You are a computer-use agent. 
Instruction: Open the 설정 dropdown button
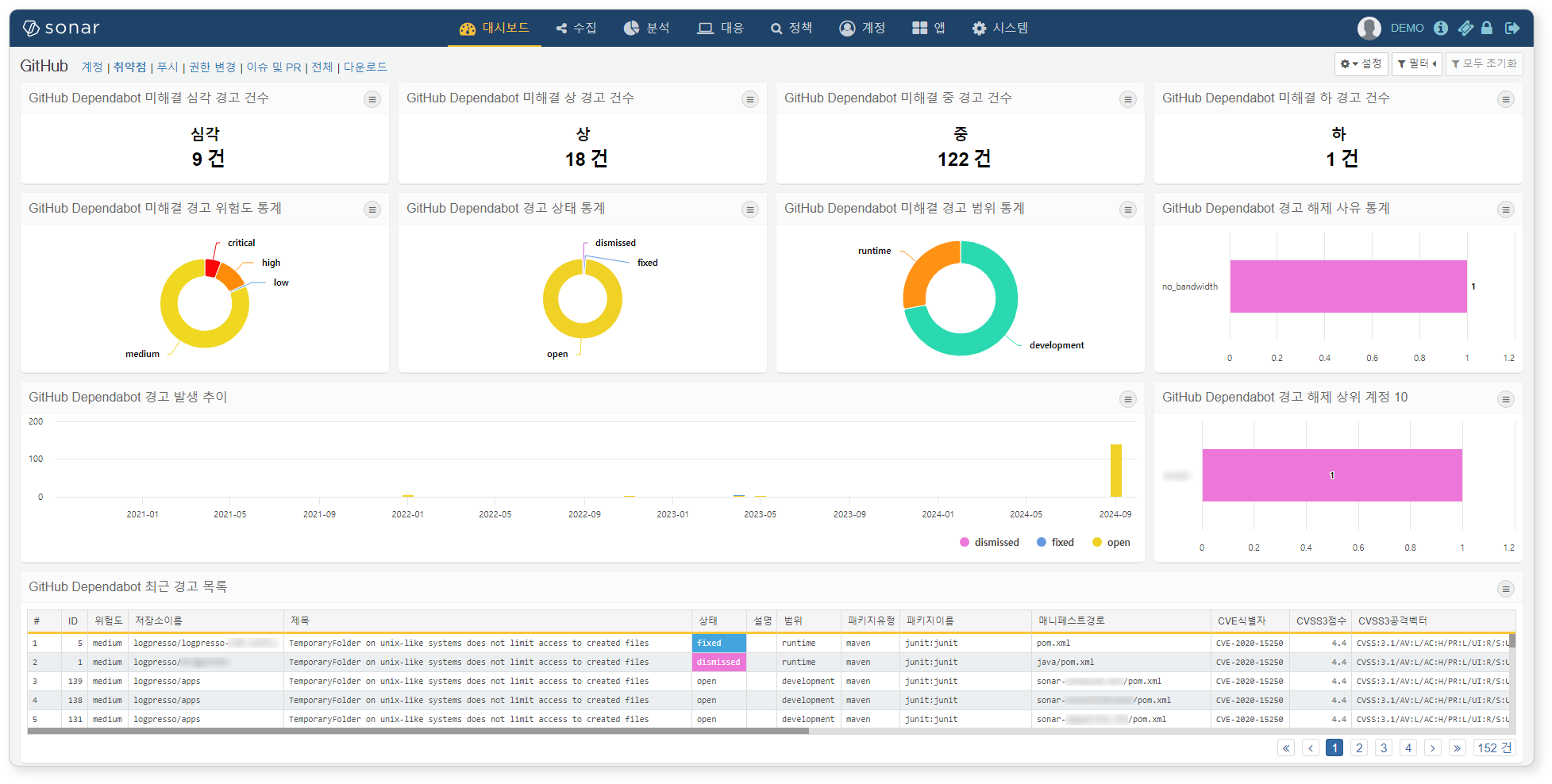pos(1361,63)
